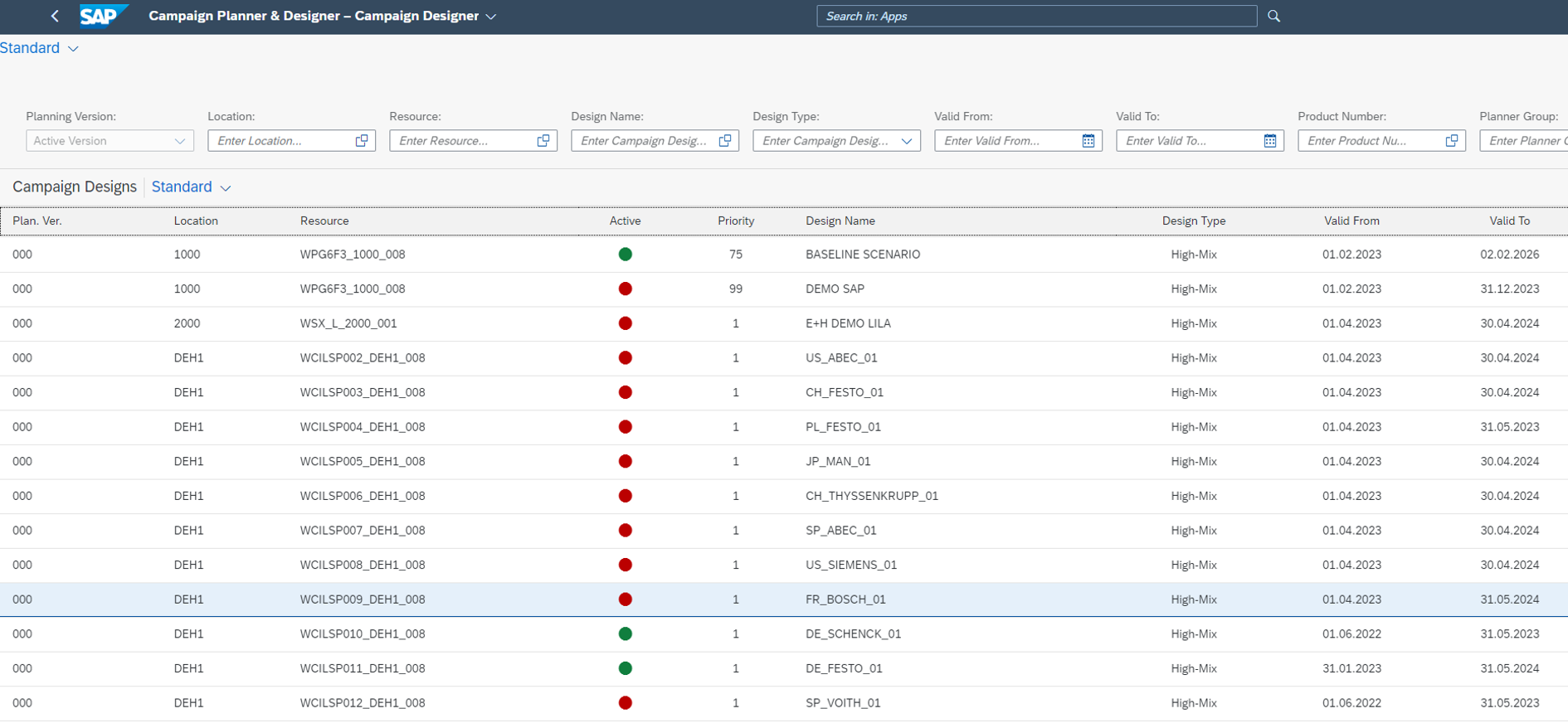Click the Valid To column header
The image size is (1568, 728).
click(1510, 221)
